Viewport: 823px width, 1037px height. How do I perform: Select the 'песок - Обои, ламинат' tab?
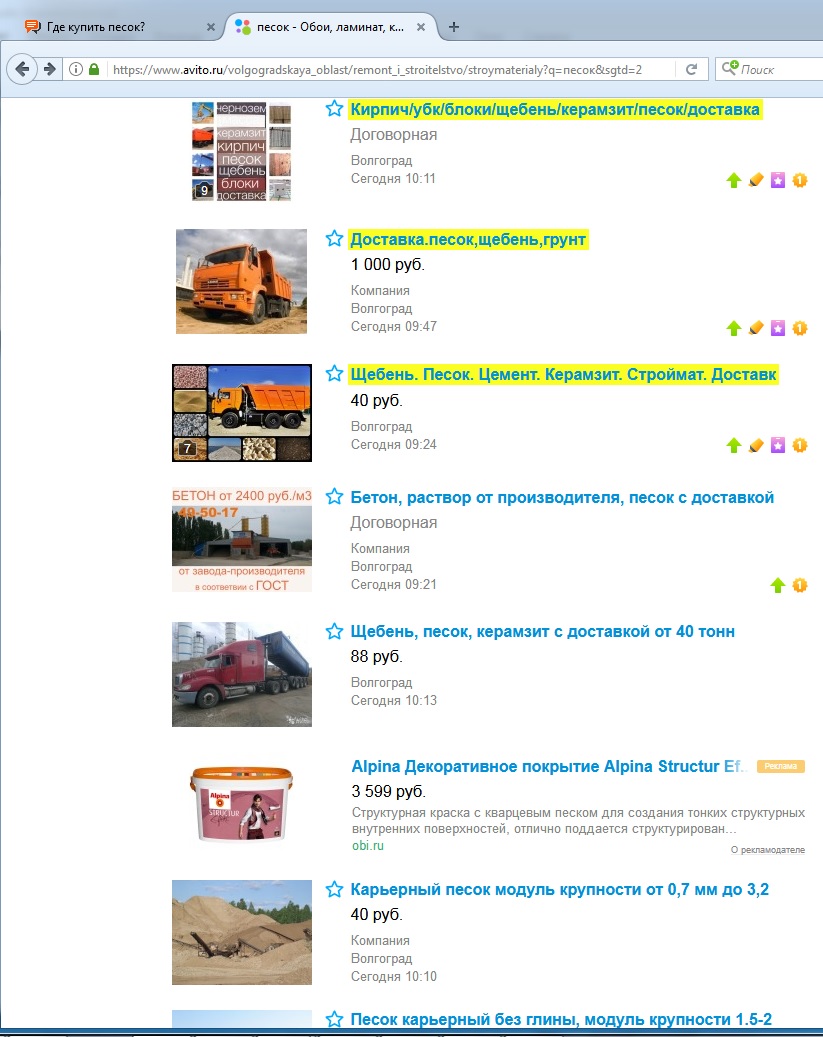point(331,27)
